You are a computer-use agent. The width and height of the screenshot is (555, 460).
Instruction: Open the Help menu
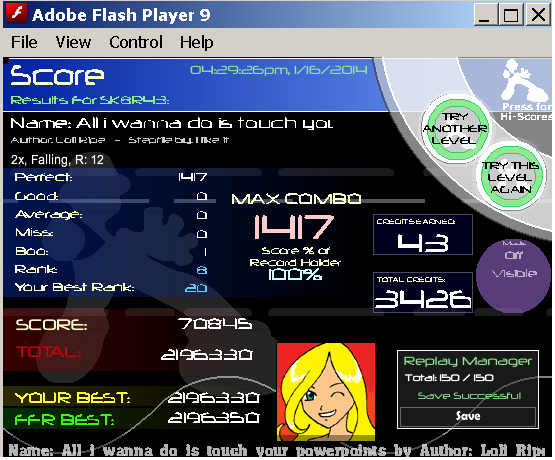click(x=196, y=42)
